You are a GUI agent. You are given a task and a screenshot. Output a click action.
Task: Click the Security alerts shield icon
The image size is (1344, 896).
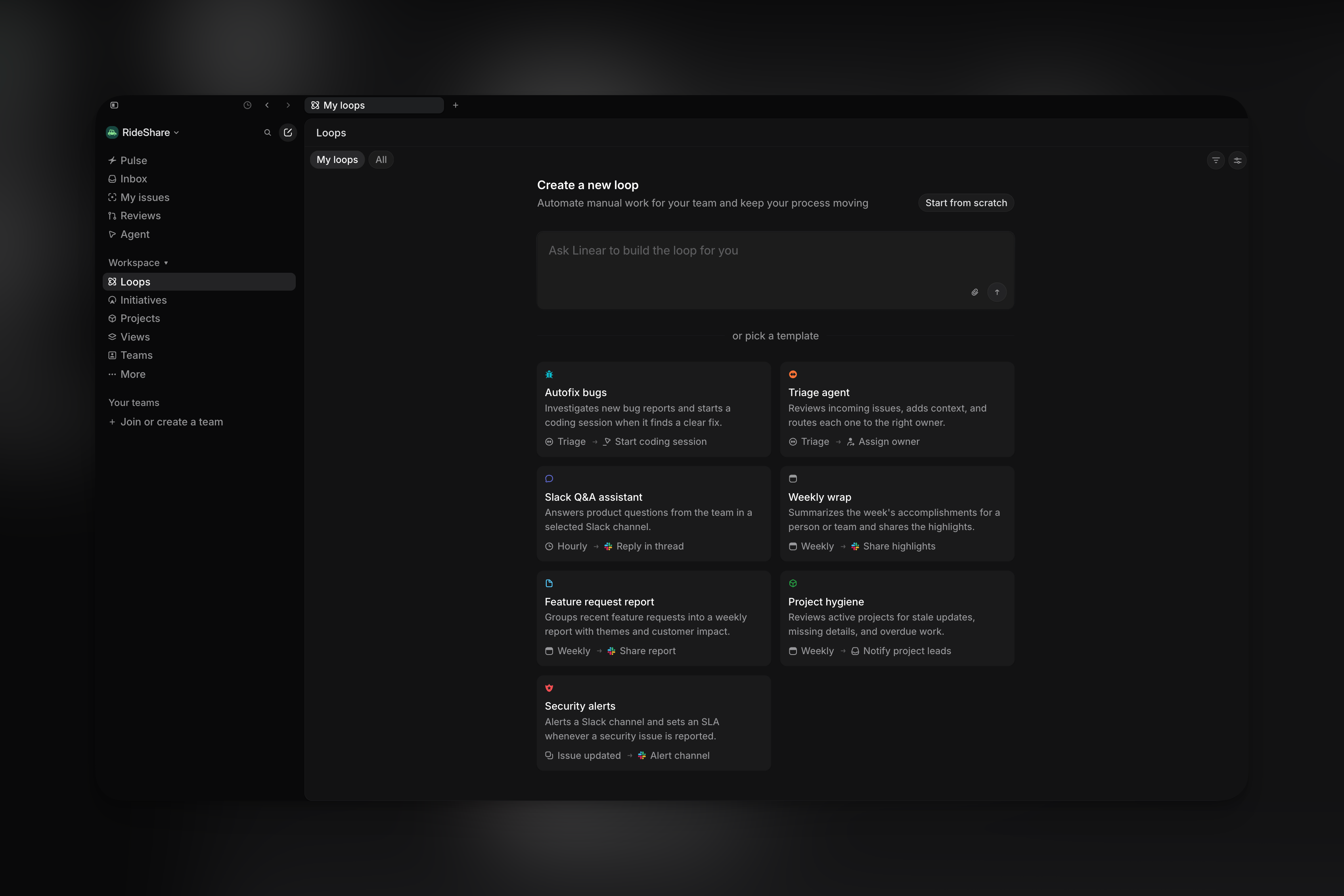pyautogui.click(x=549, y=688)
